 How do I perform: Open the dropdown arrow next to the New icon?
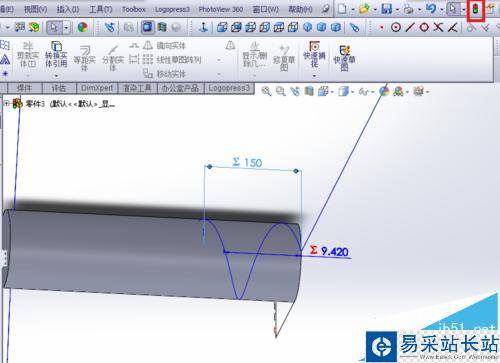point(353,10)
